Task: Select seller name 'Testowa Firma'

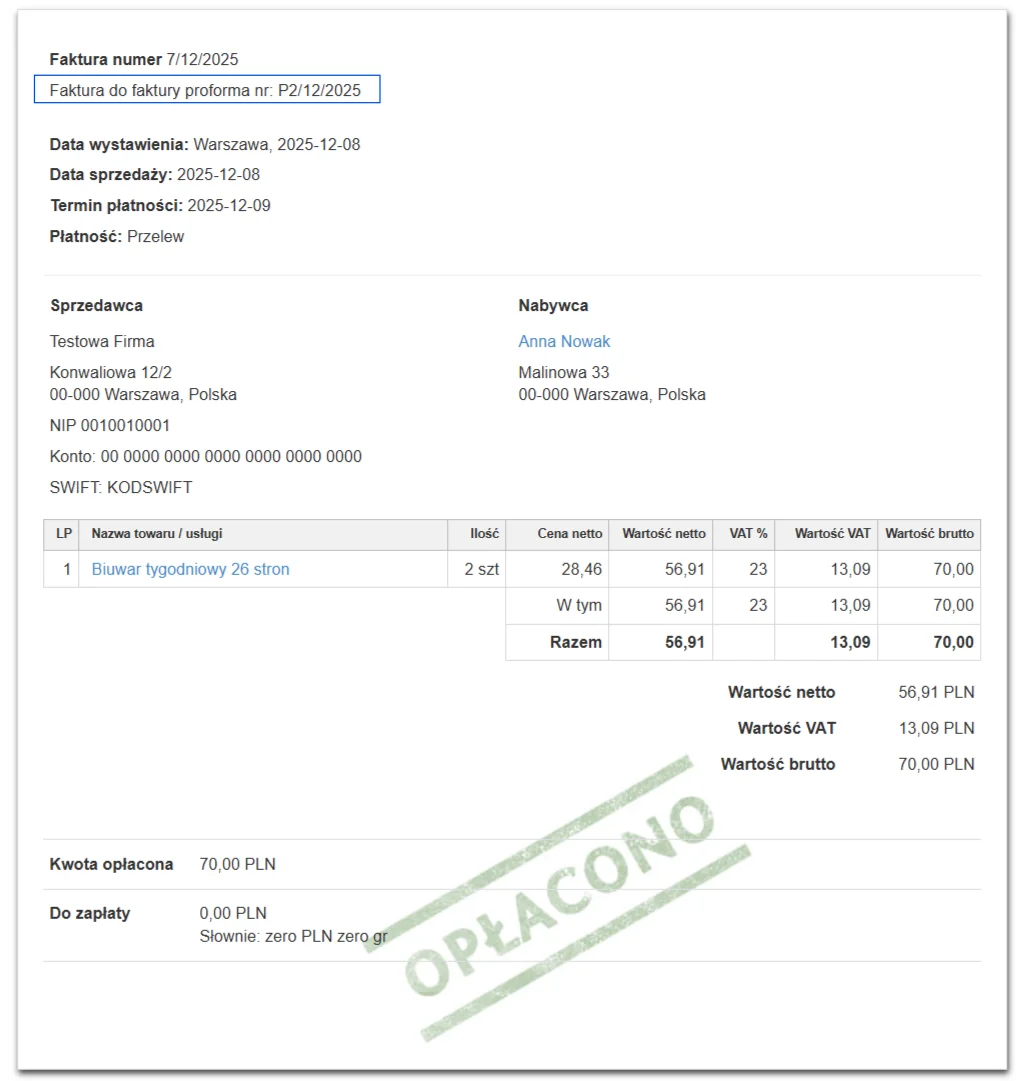Action: tap(102, 341)
